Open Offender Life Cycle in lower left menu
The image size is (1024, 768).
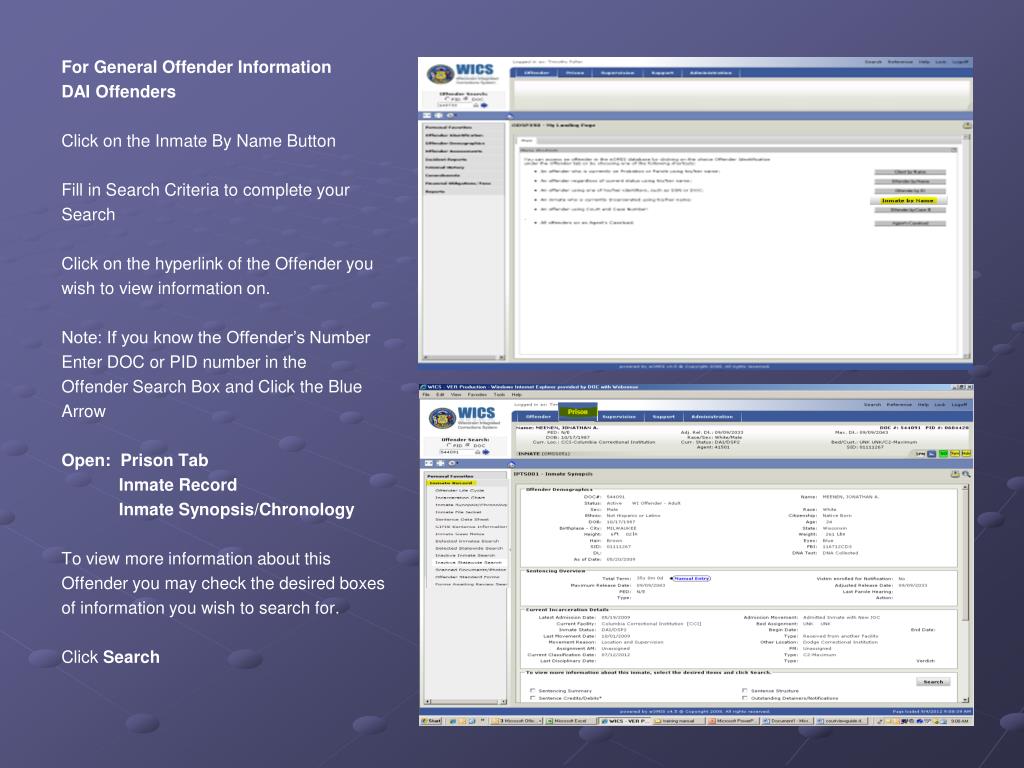pos(460,490)
